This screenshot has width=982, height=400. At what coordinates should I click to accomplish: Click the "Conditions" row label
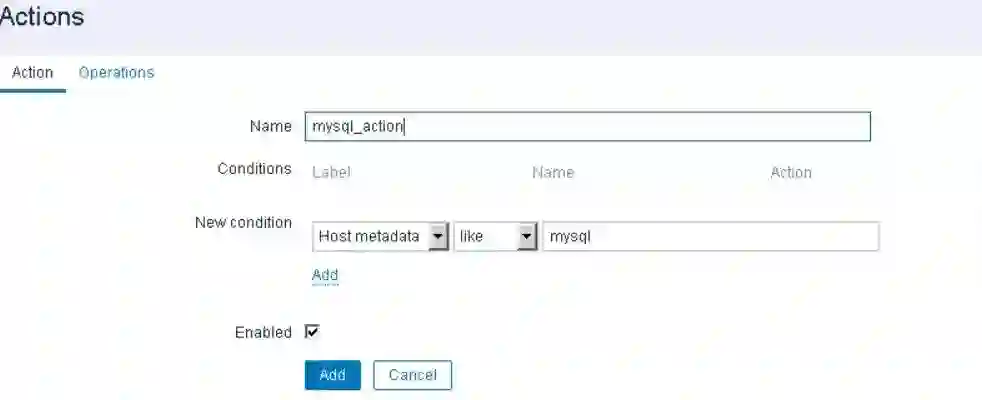click(x=254, y=169)
